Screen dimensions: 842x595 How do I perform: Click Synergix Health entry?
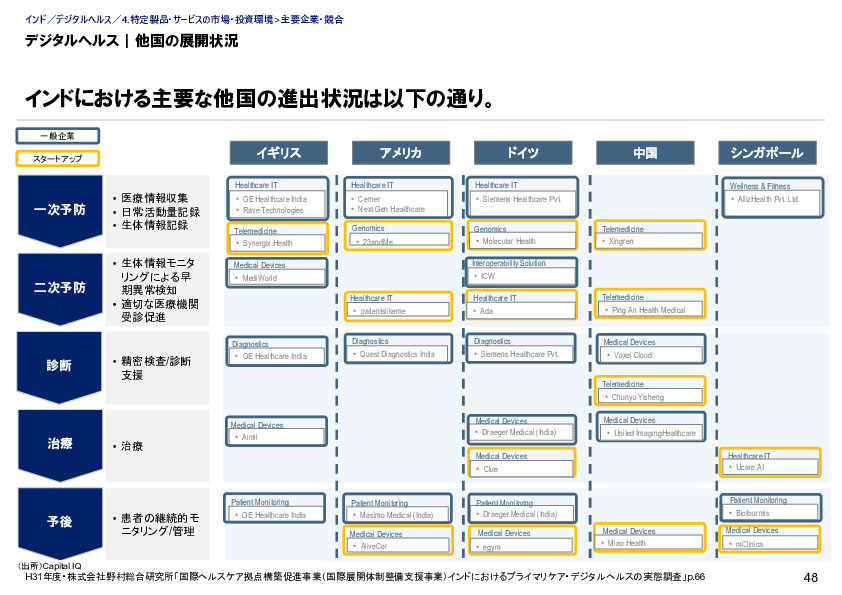tap(267, 243)
